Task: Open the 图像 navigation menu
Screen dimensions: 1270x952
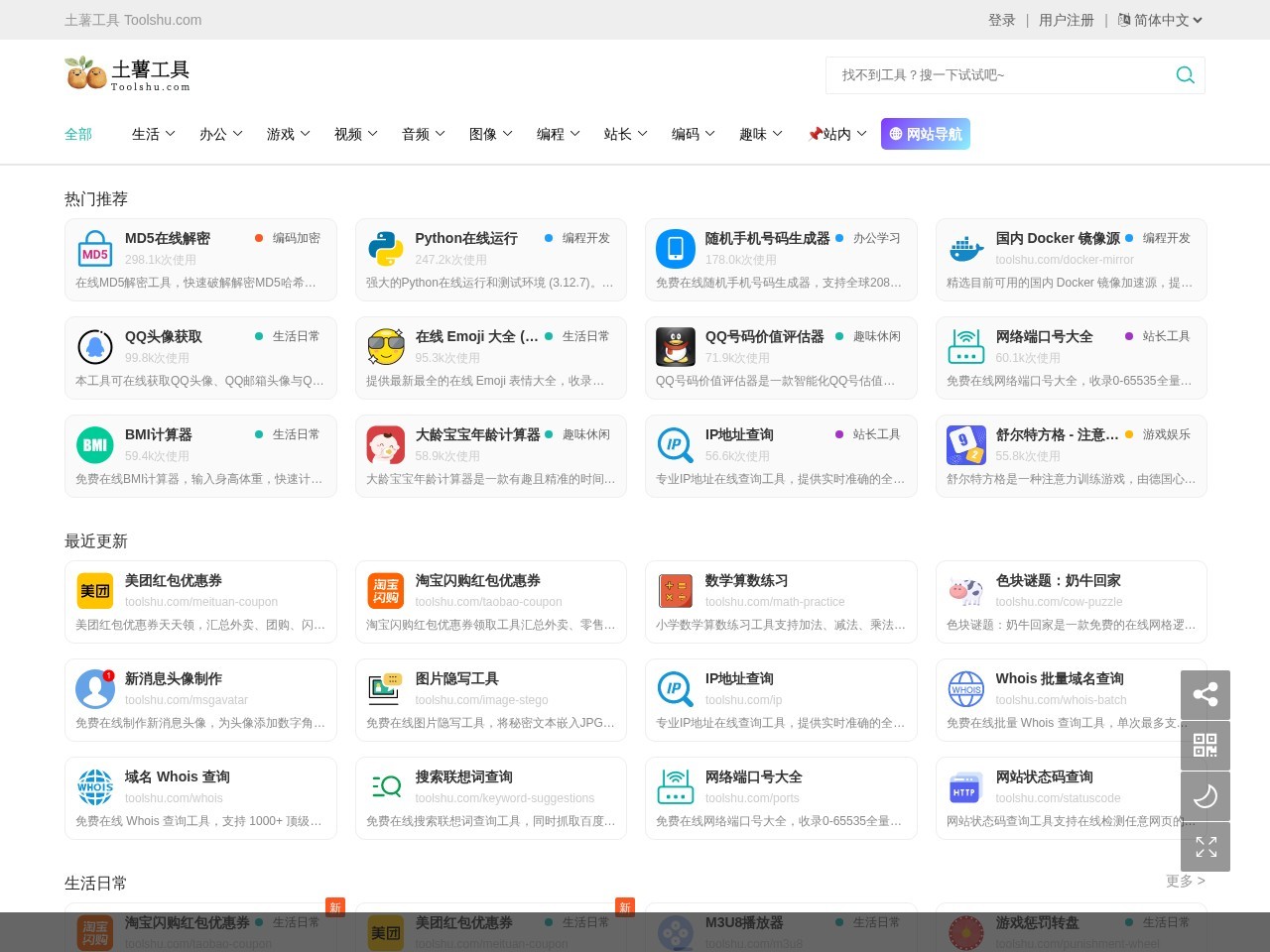Action: [491, 134]
